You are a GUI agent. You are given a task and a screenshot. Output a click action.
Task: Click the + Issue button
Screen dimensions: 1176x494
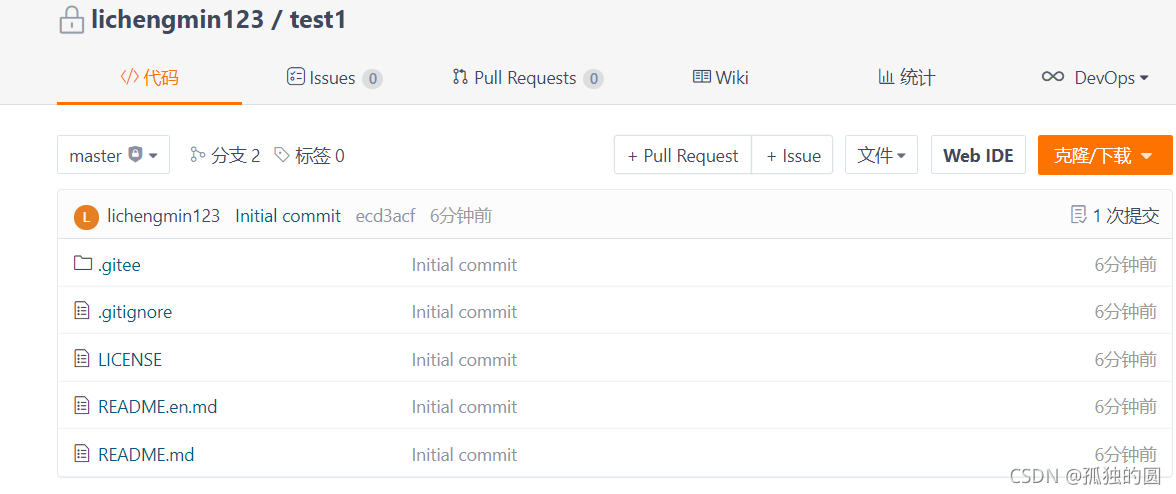pyautogui.click(x=793, y=155)
